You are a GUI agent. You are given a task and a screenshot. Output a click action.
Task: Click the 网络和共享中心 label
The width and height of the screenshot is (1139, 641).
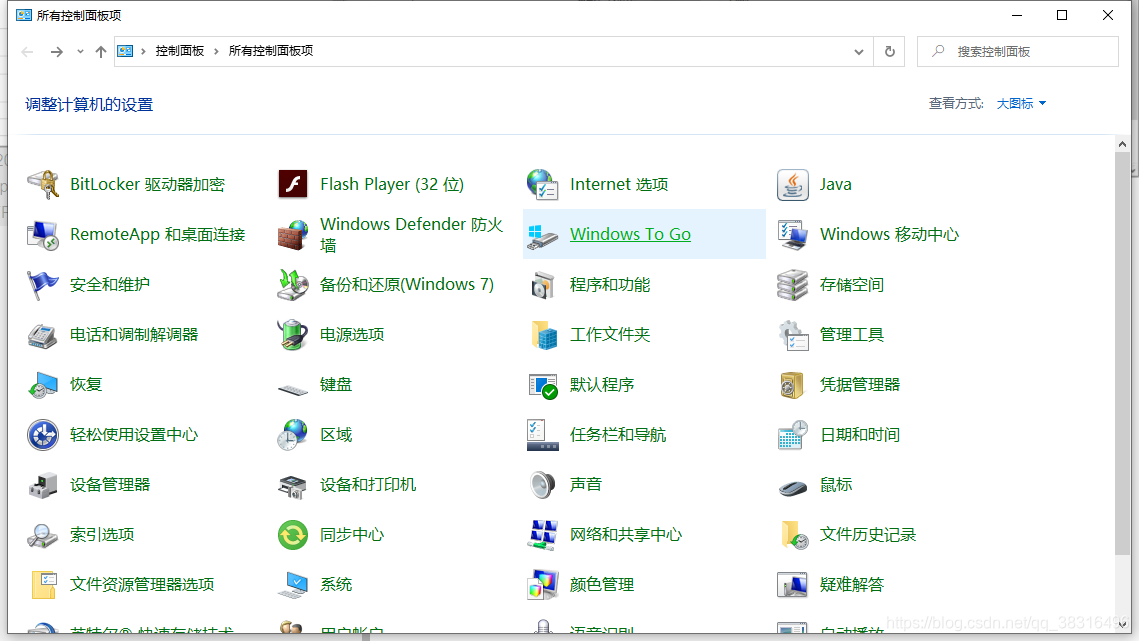[625, 535]
